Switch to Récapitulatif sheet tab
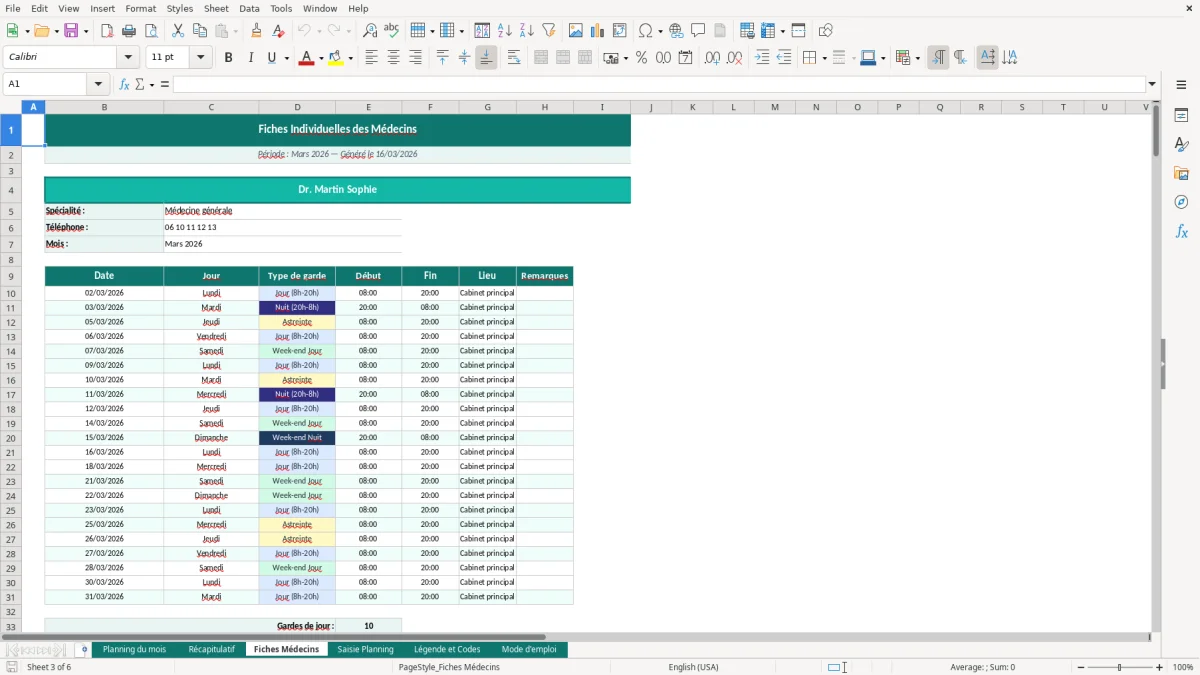Viewport: 1200px width, 675px height. [211, 650]
